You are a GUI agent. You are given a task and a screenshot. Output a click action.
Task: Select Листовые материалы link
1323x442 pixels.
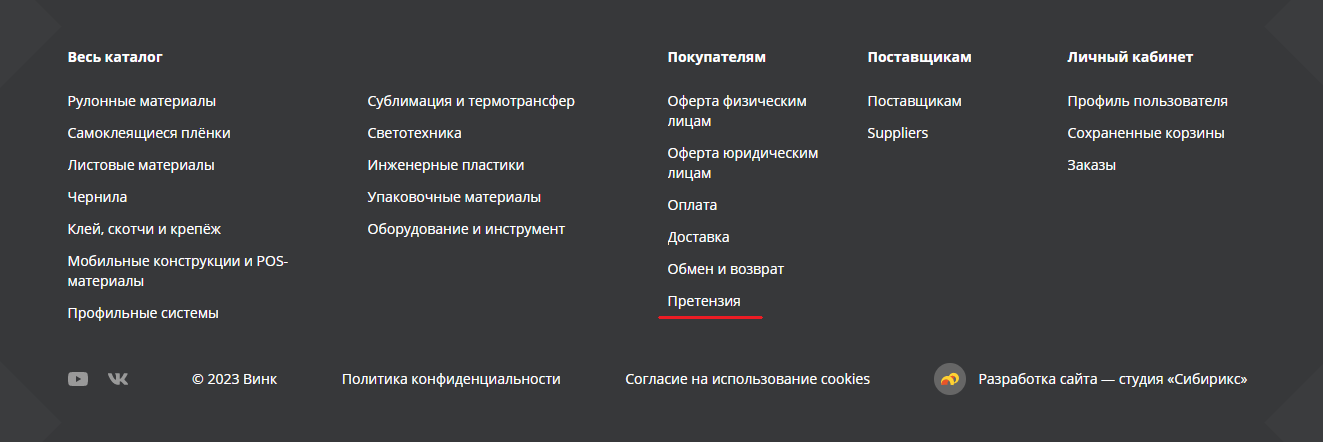(141, 165)
